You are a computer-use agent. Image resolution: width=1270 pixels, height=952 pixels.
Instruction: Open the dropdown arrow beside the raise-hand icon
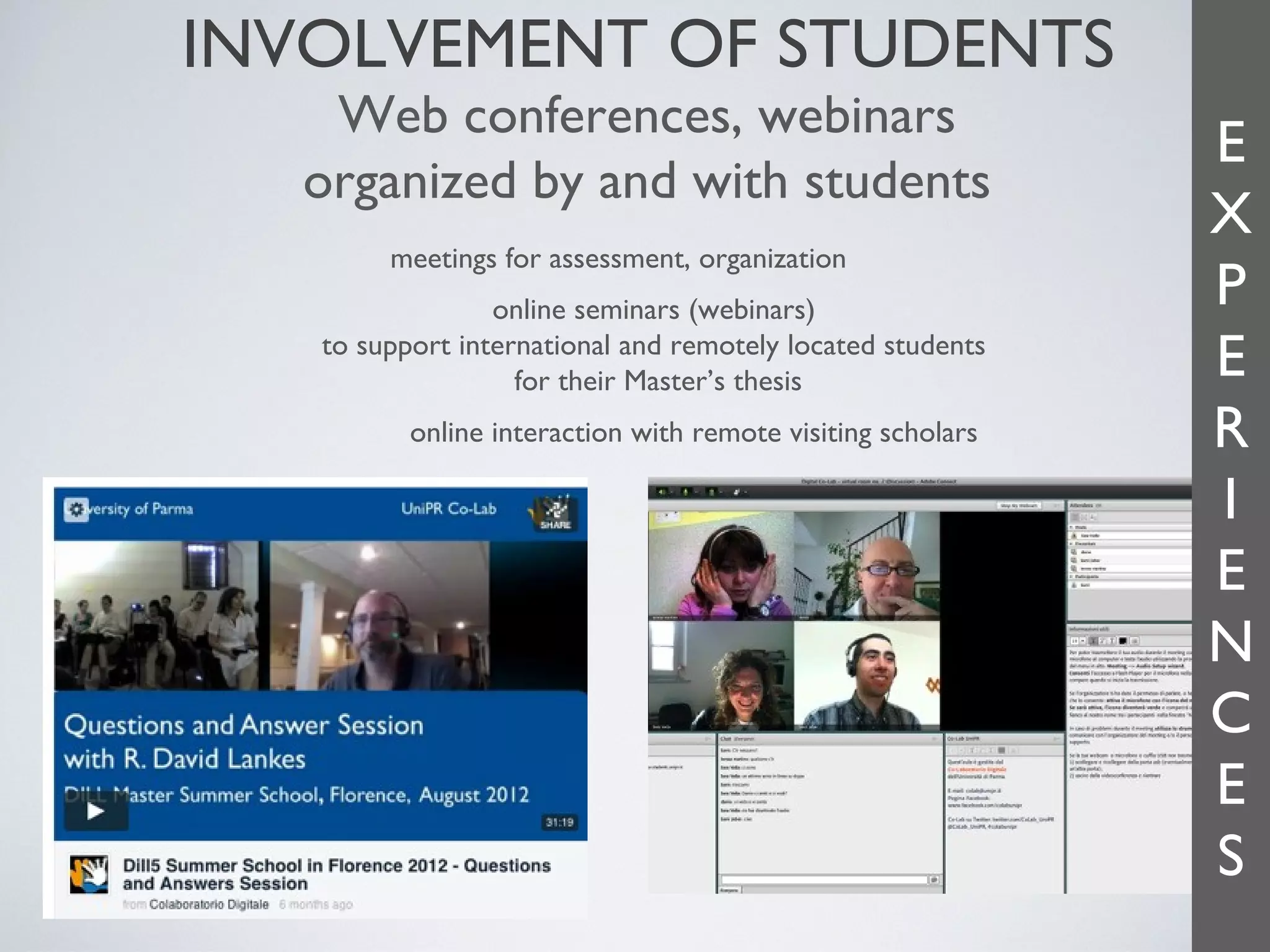pyautogui.click(x=746, y=492)
